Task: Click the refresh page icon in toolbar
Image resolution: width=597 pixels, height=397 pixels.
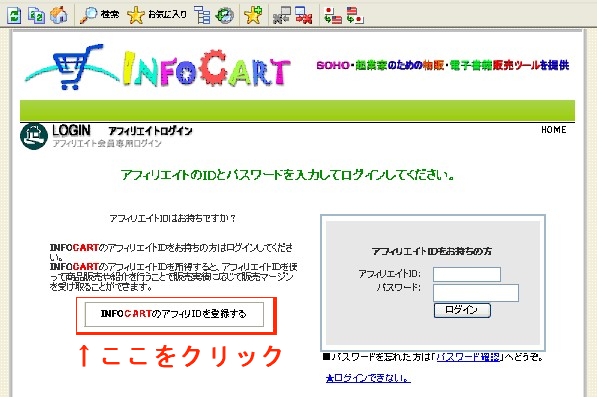Action: (14, 15)
